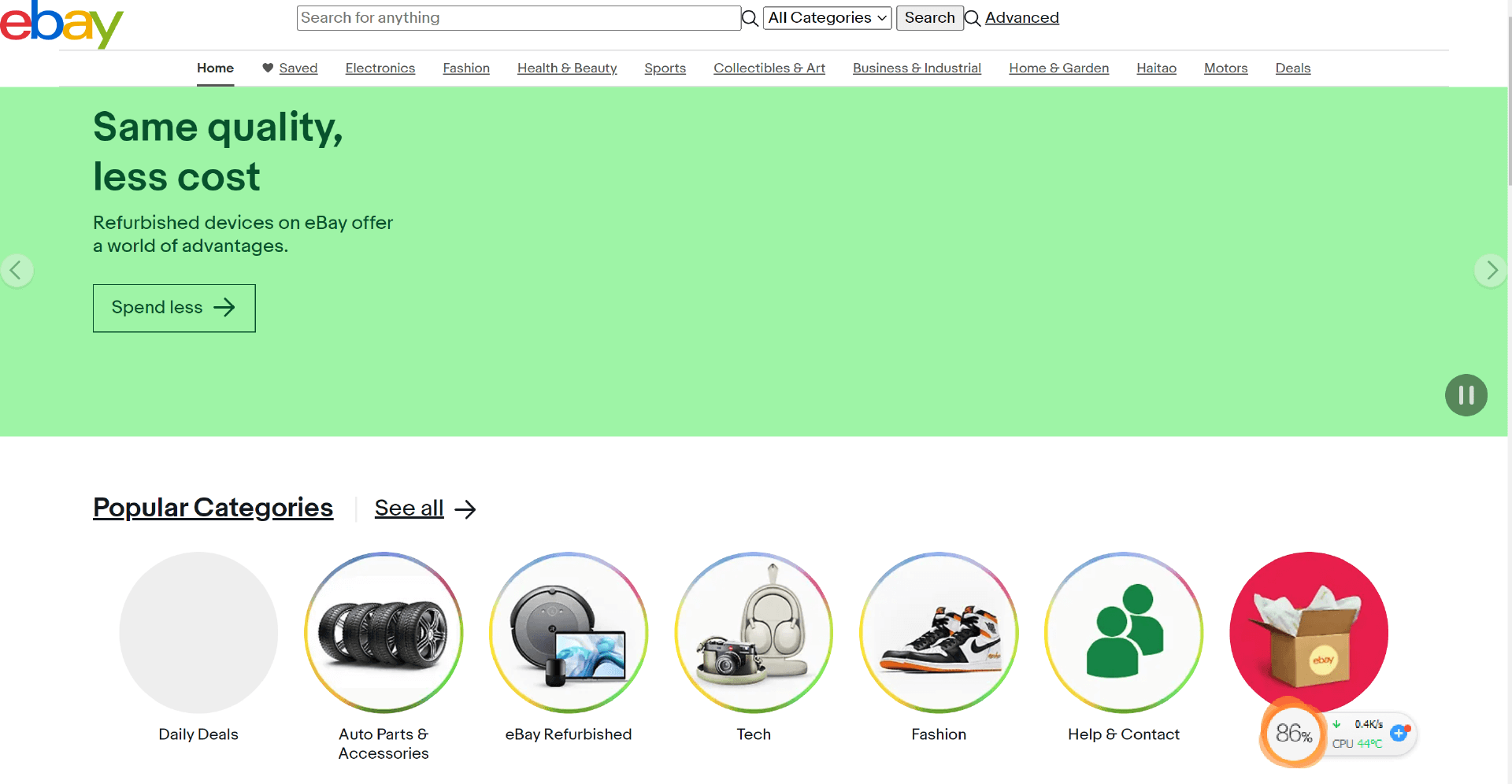The image size is (1512, 784).
Task: Open the Deals menu item
Action: point(1293,68)
